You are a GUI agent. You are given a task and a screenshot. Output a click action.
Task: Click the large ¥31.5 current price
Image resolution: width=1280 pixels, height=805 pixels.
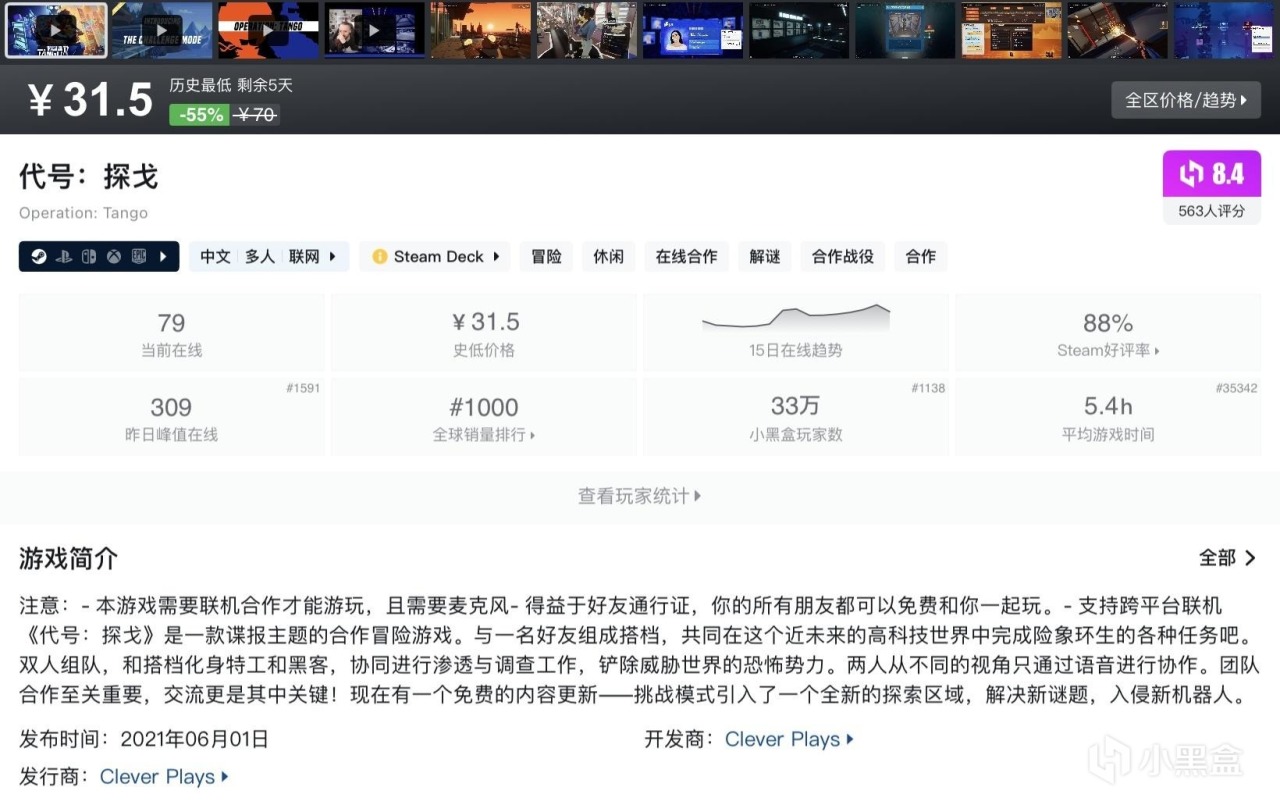tap(90, 100)
